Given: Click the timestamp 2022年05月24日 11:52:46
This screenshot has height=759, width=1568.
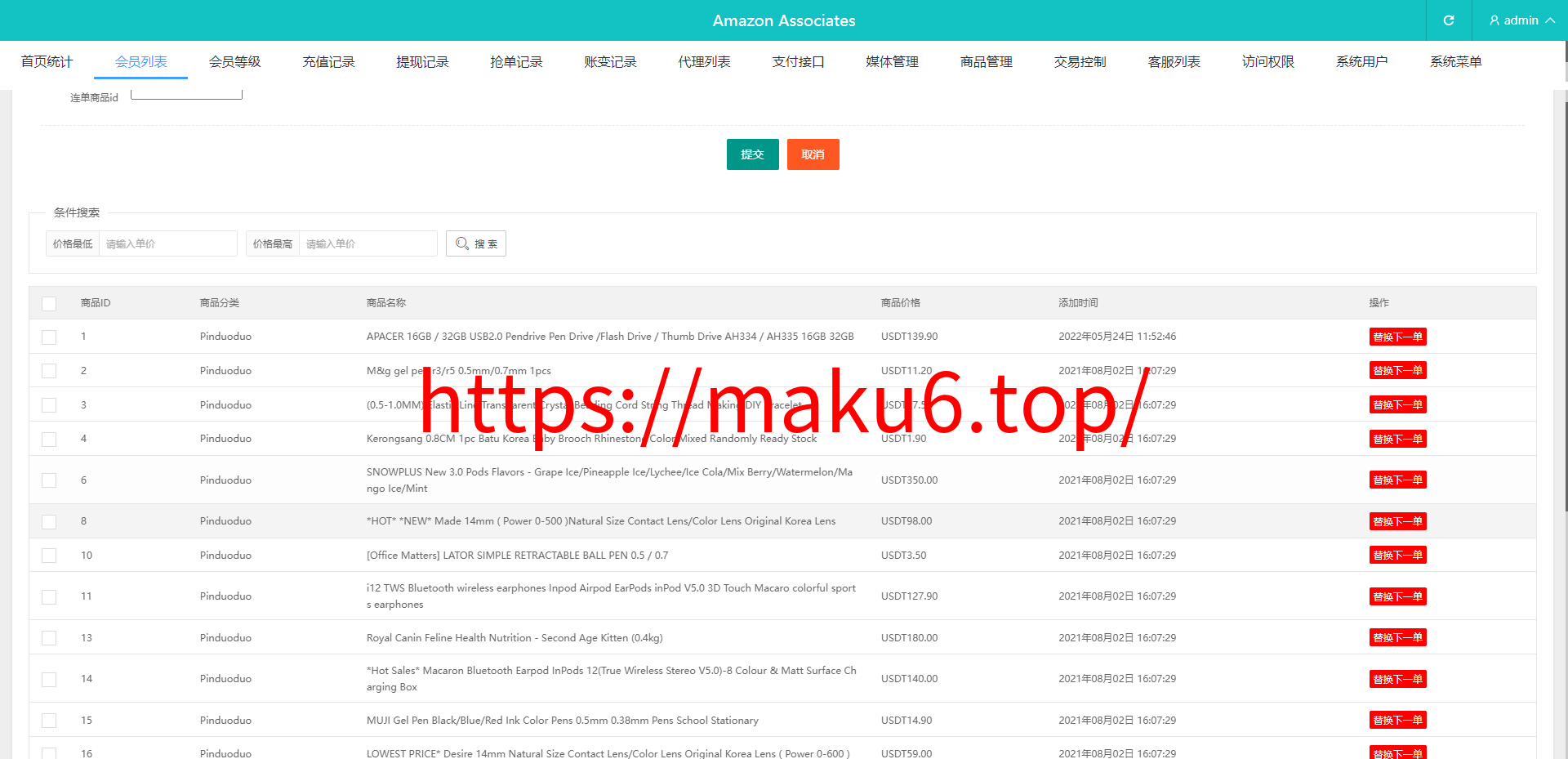Looking at the screenshot, I should [x=1117, y=337].
